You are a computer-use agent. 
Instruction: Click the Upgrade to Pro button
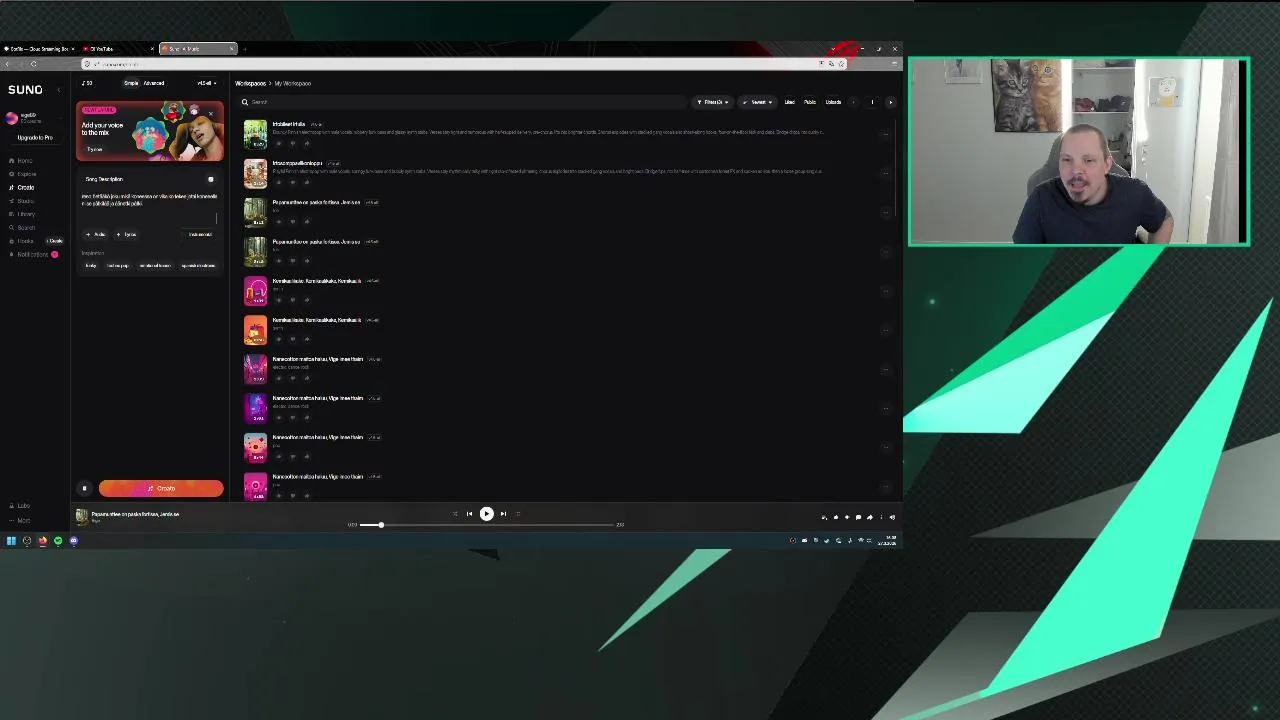(34, 137)
